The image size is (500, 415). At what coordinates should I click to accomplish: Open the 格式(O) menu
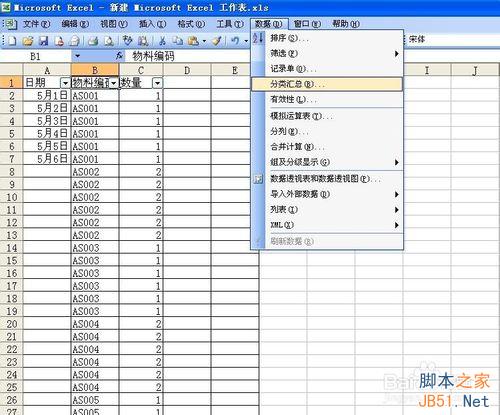191,24
